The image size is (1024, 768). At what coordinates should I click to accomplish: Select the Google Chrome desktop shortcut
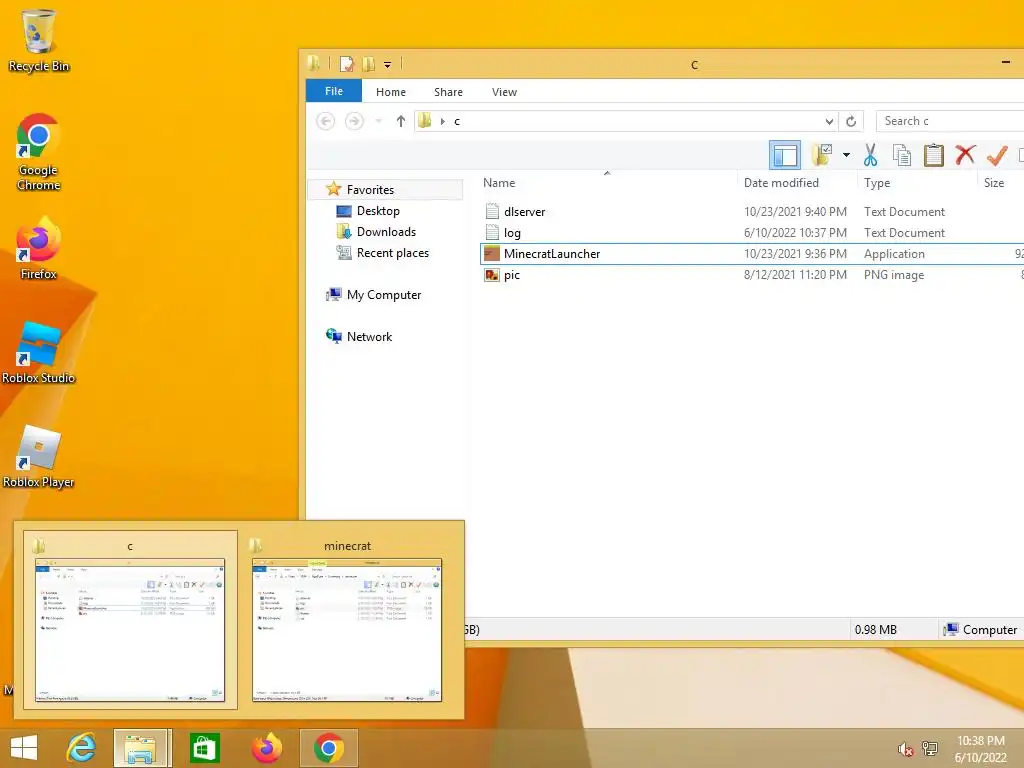(39, 152)
